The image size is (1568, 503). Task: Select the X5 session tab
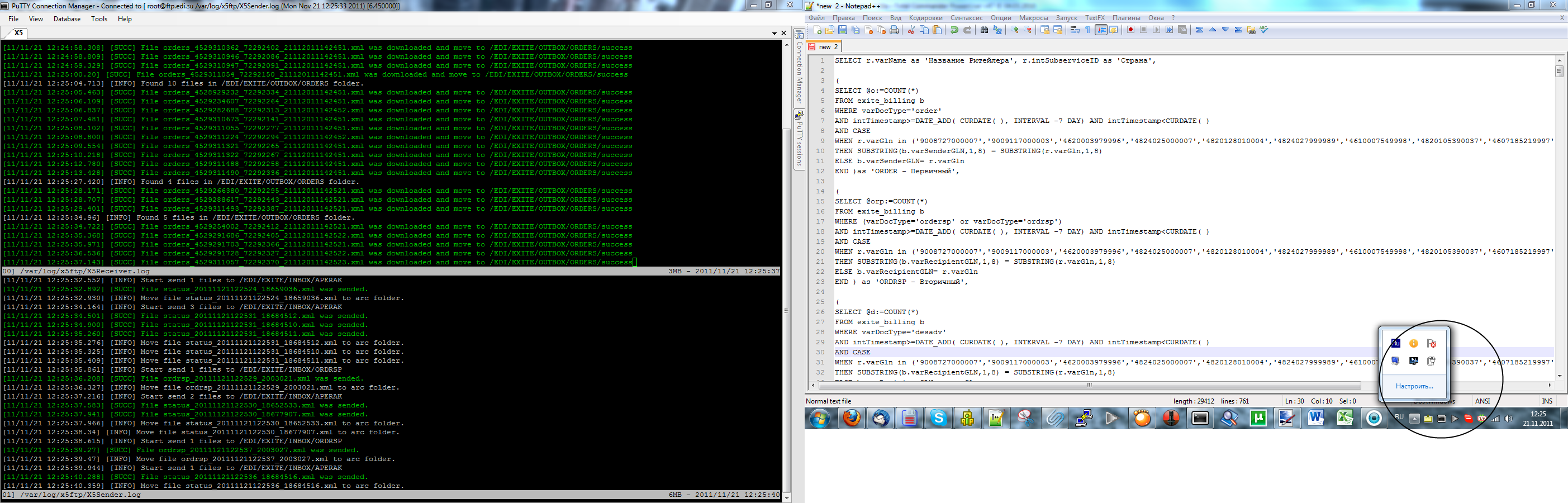[18, 33]
